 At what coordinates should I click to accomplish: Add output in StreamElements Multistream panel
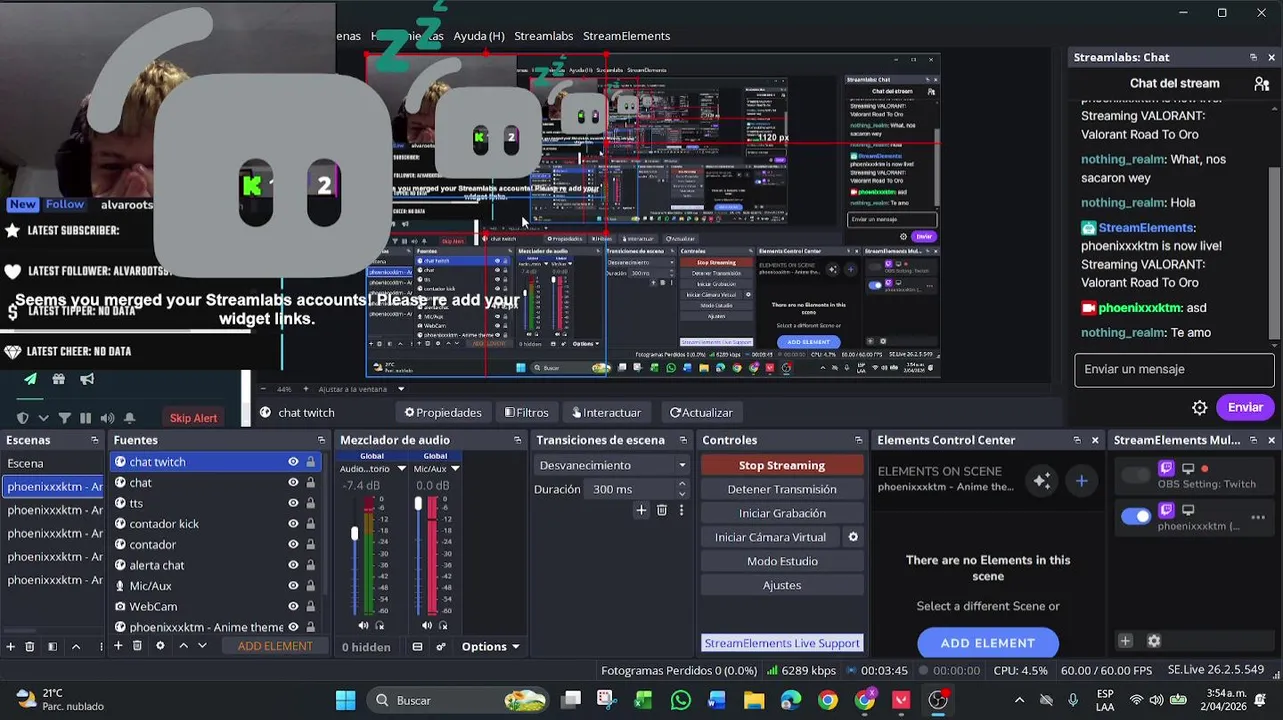[1125, 641]
